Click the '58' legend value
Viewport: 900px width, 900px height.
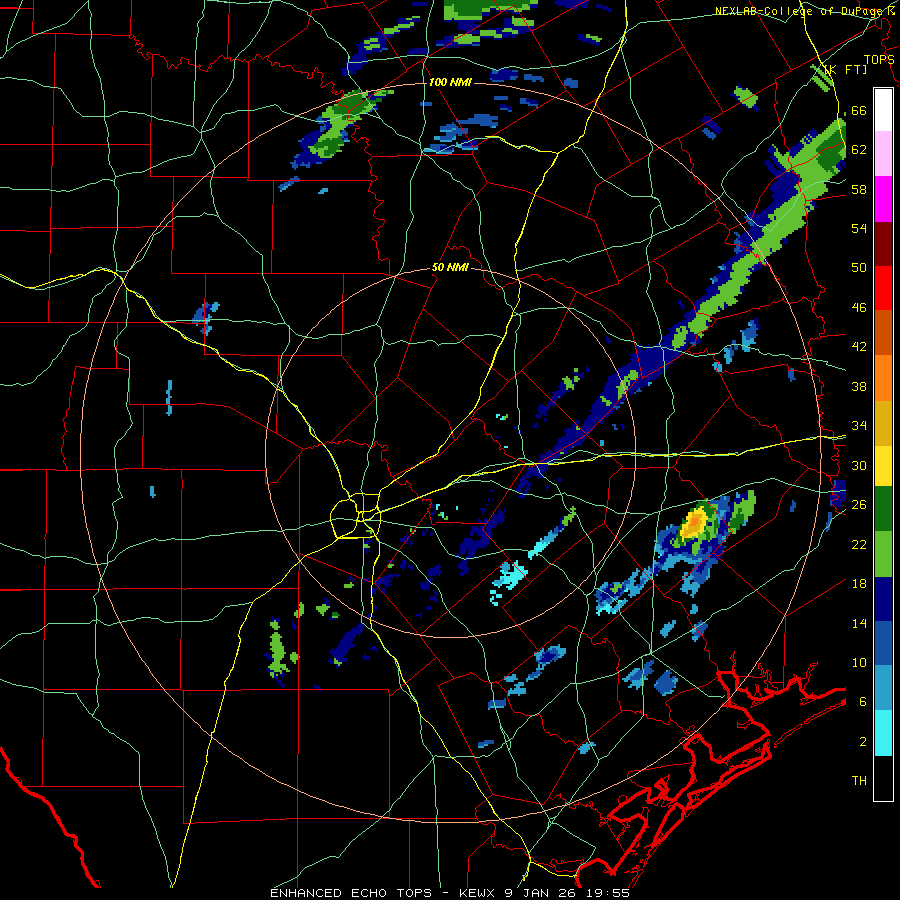[859, 189]
